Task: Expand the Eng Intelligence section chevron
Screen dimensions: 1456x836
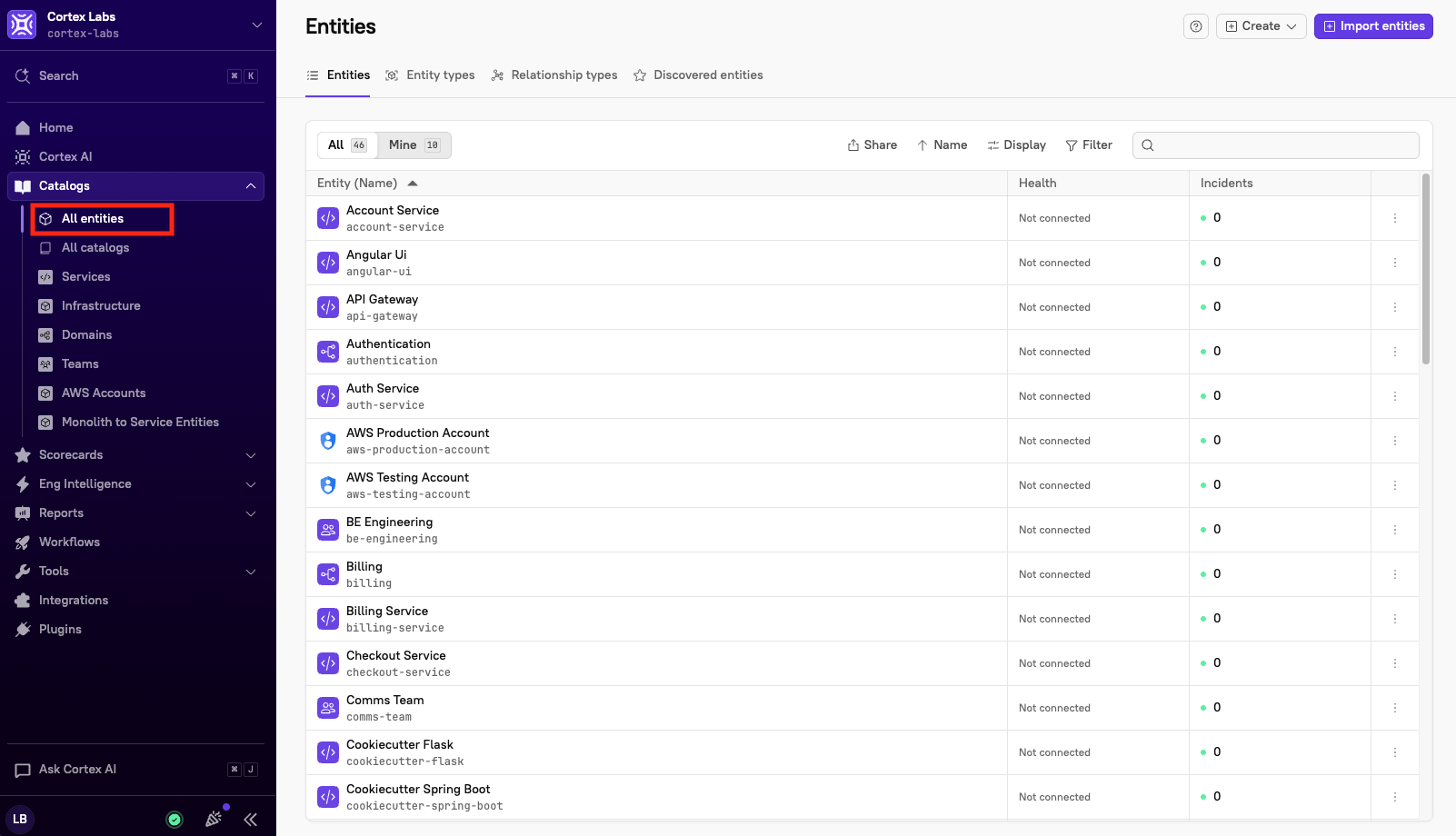Action: [251, 484]
